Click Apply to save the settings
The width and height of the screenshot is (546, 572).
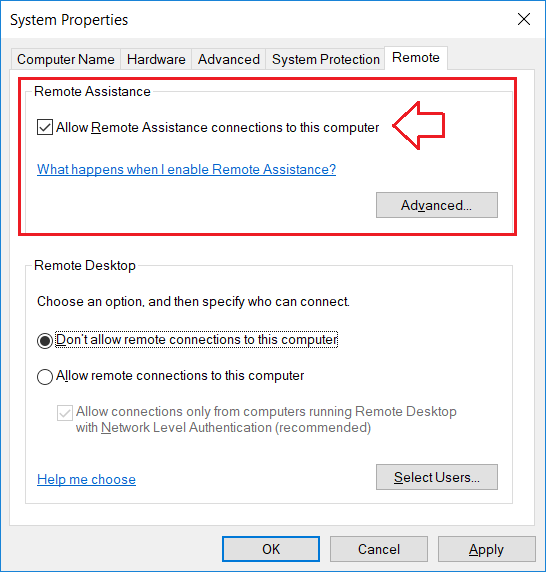487,549
